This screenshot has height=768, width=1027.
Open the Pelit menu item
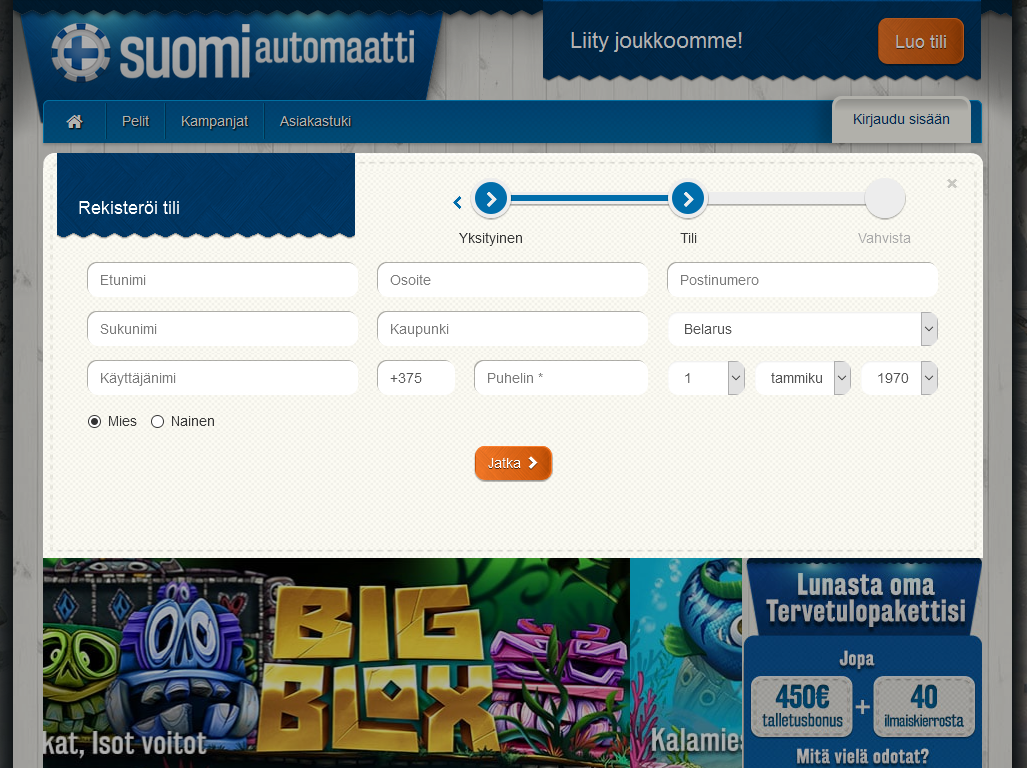point(135,121)
